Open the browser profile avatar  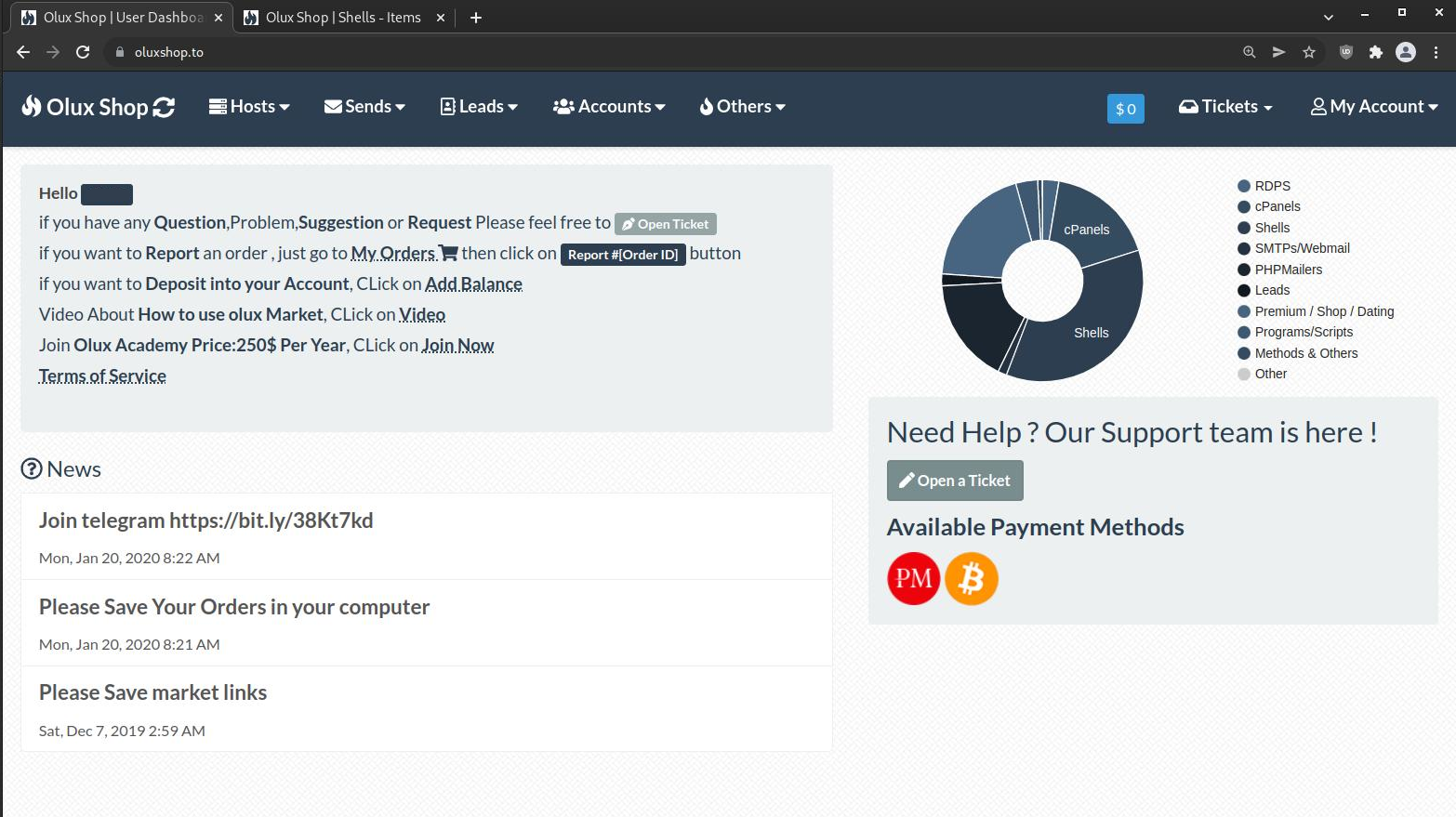tap(1406, 52)
